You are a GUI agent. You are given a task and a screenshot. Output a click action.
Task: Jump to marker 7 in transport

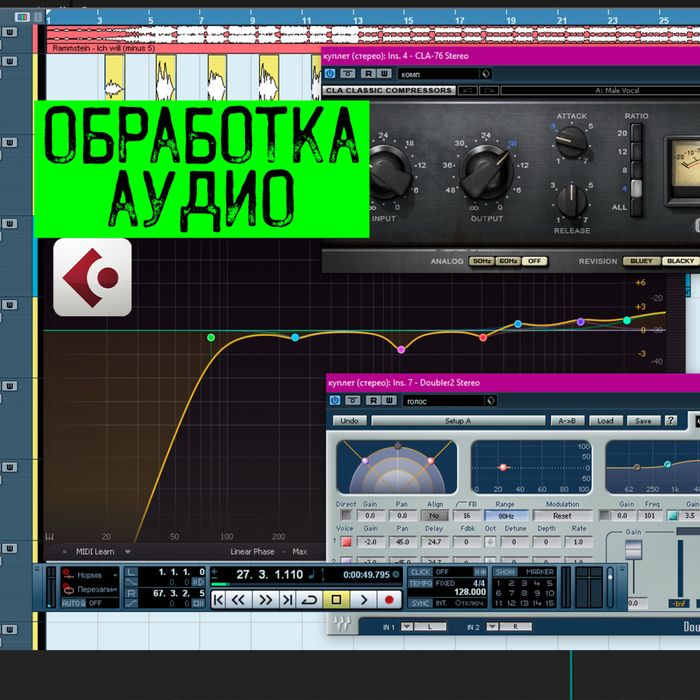click(x=511, y=593)
